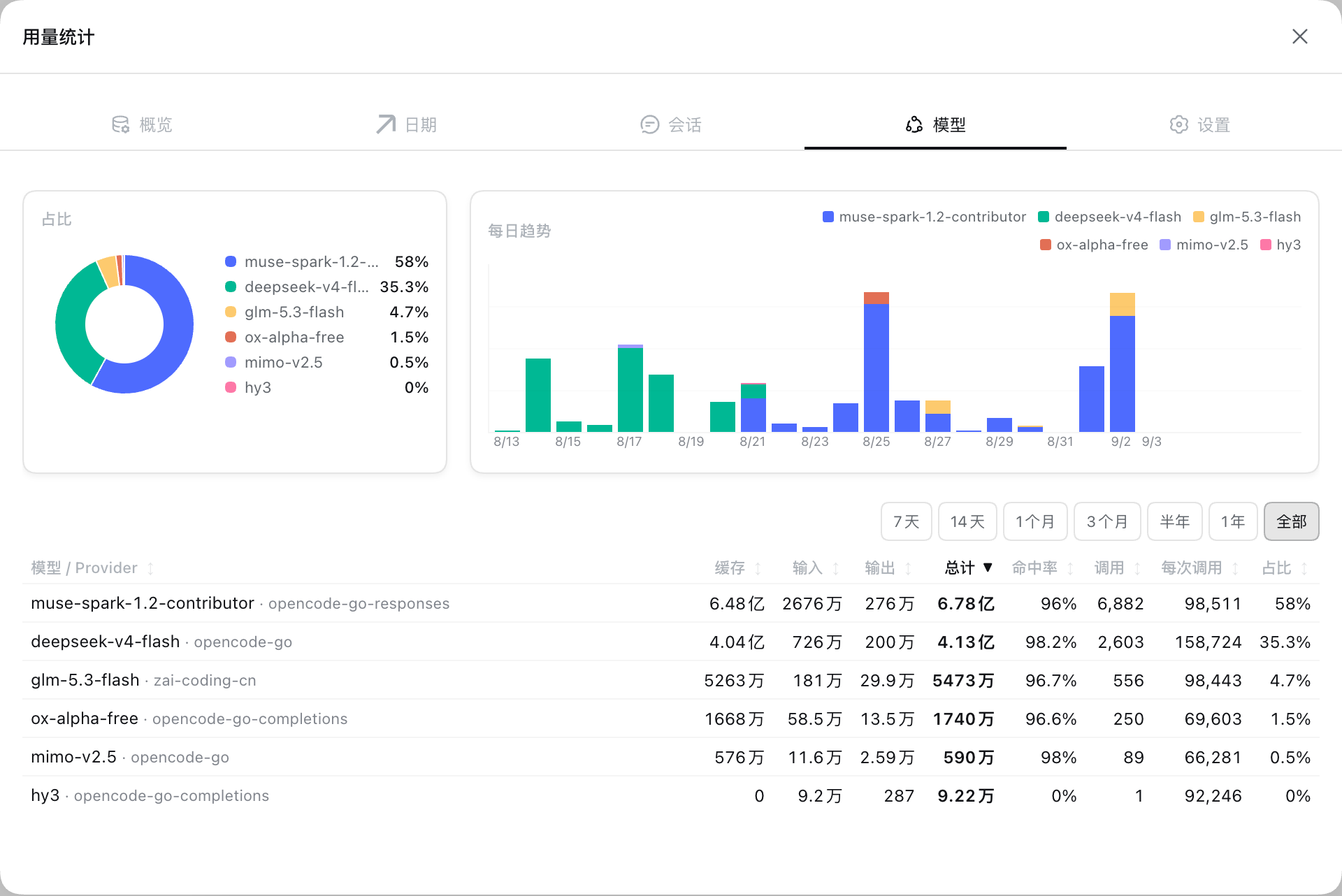This screenshot has height=896, width=1342.
Task: Click the 158,724 per-call value
Action: pos(1208,642)
